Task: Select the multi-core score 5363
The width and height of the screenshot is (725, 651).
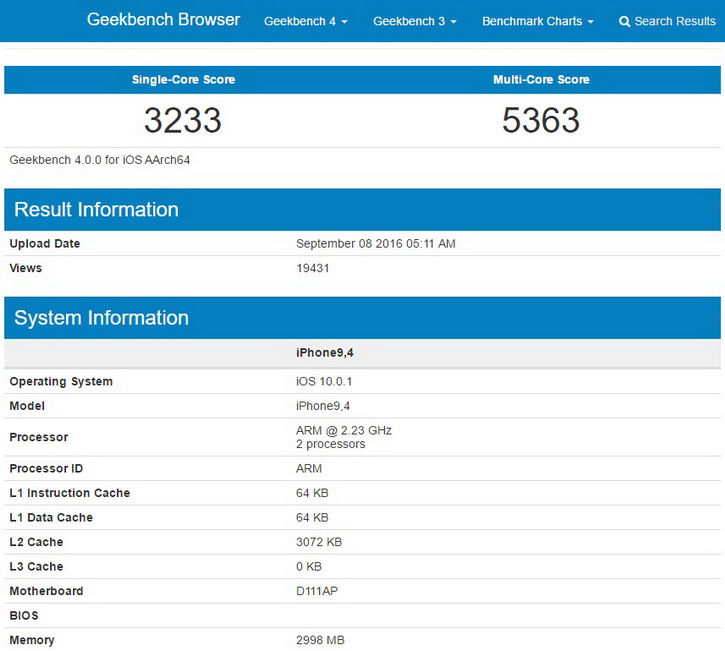Action: coord(541,120)
